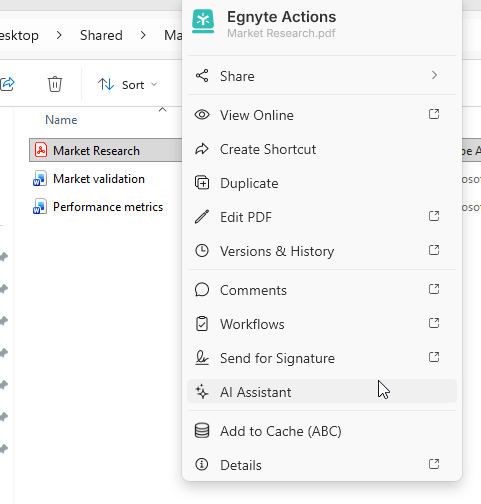The height and width of the screenshot is (504, 481).
Task: Click the speech bubble Comments icon
Action: [202, 290]
